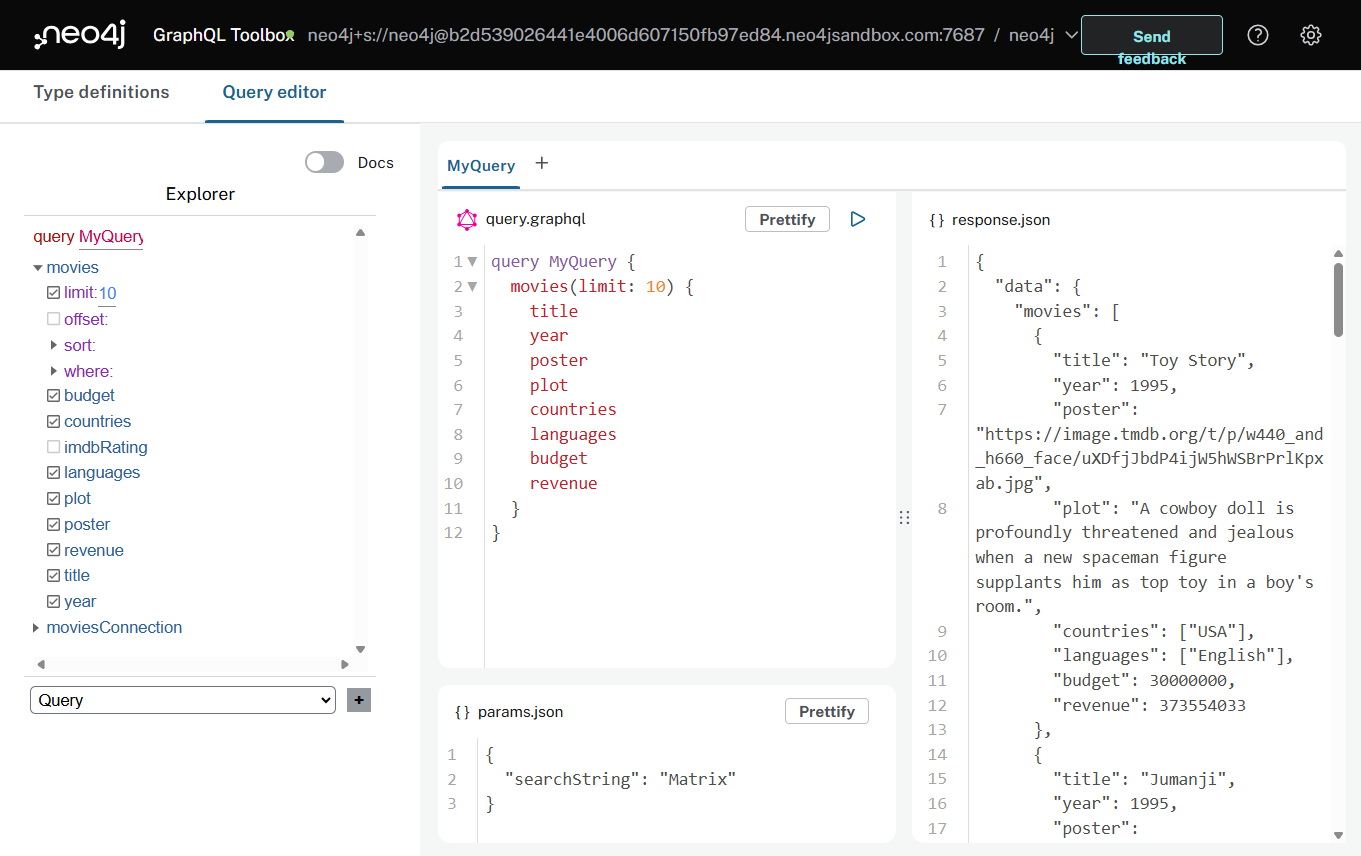1361x856 pixels.
Task: Check the offset argument checkbox
Action: tap(54, 319)
